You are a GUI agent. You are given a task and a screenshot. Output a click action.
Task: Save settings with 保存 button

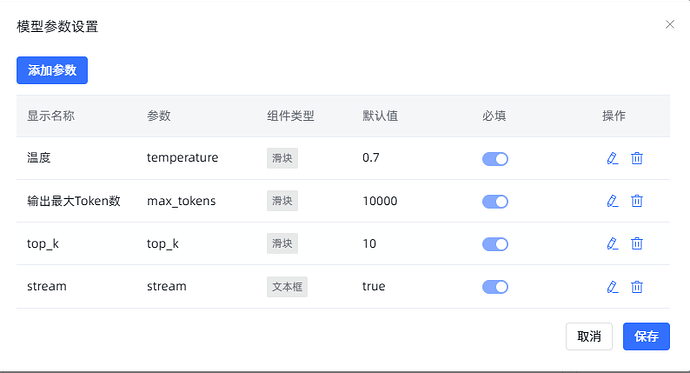click(646, 336)
